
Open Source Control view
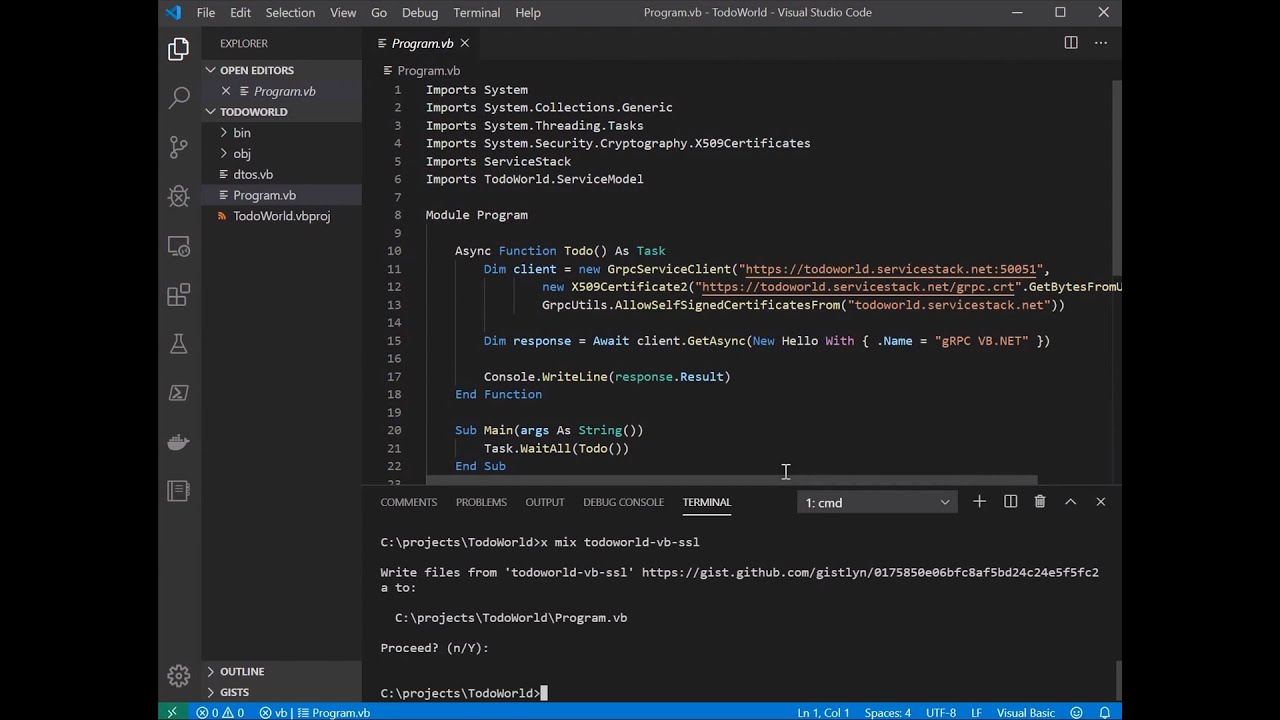pos(179,147)
